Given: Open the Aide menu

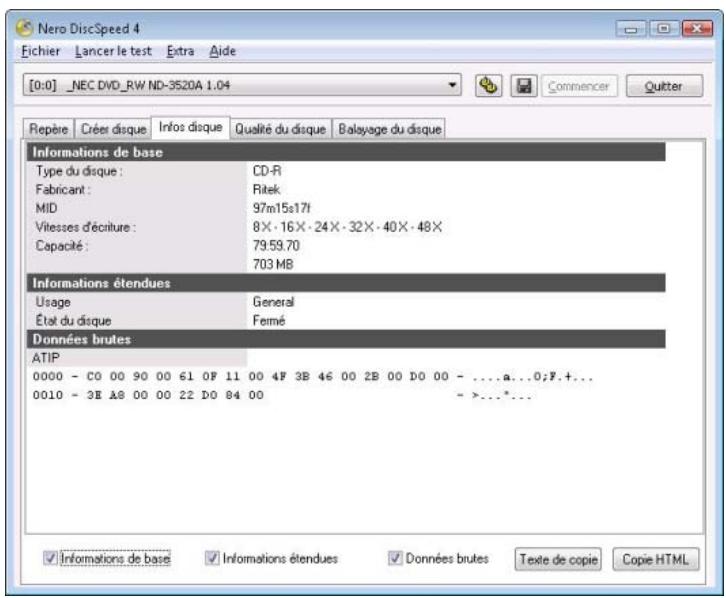Looking at the screenshot, I should point(223,51).
